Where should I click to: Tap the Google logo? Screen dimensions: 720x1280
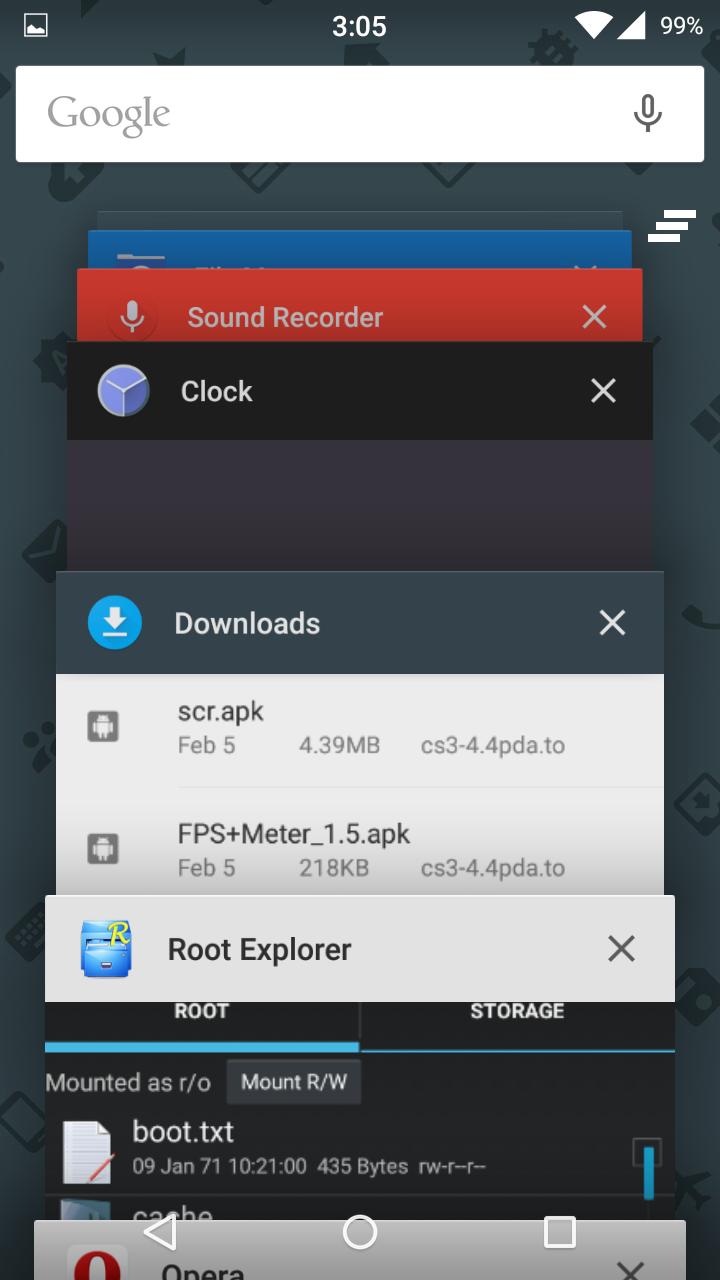pyautogui.click(x=109, y=116)
